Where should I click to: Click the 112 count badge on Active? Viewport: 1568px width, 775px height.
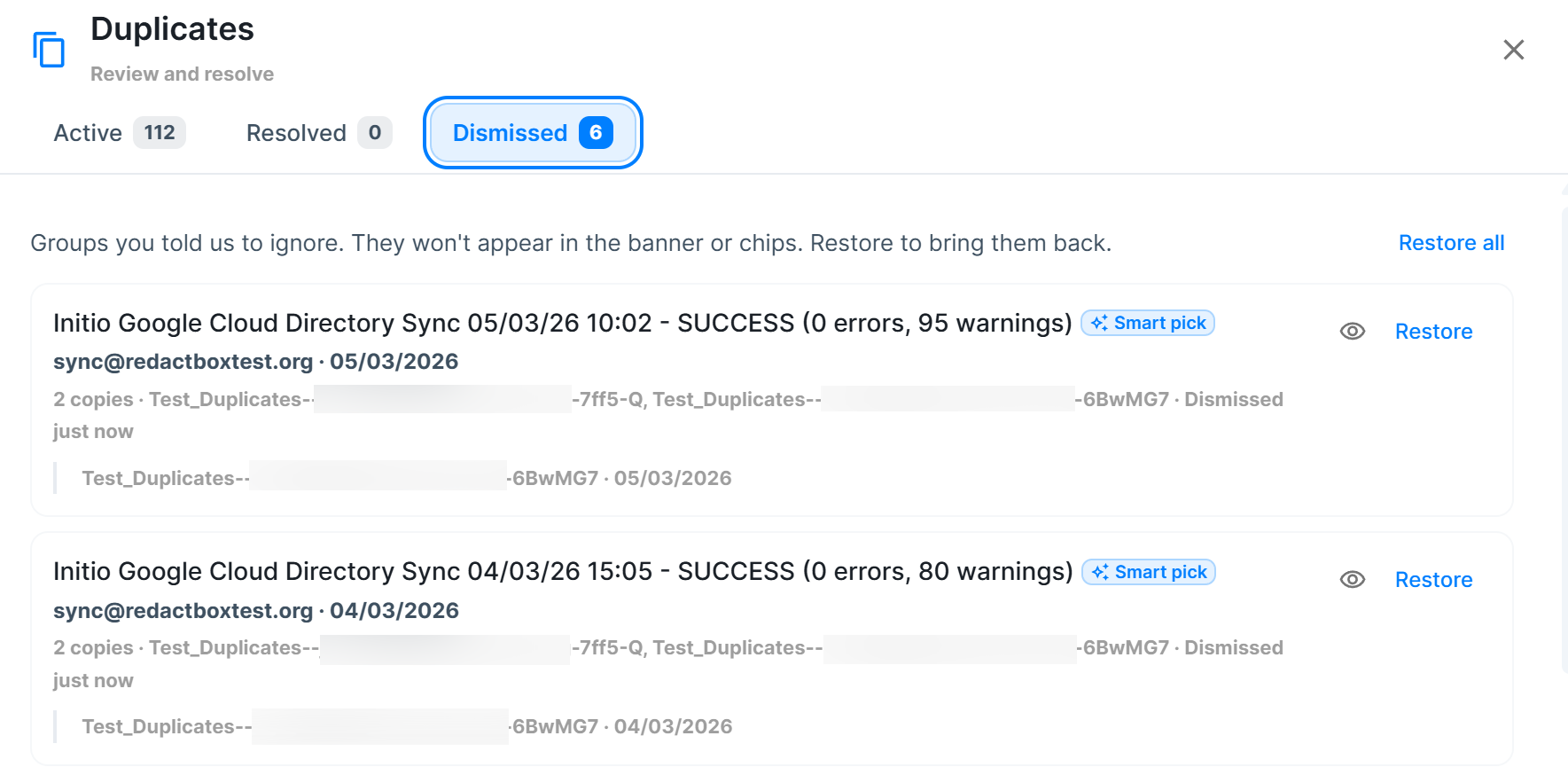[160, 133]
